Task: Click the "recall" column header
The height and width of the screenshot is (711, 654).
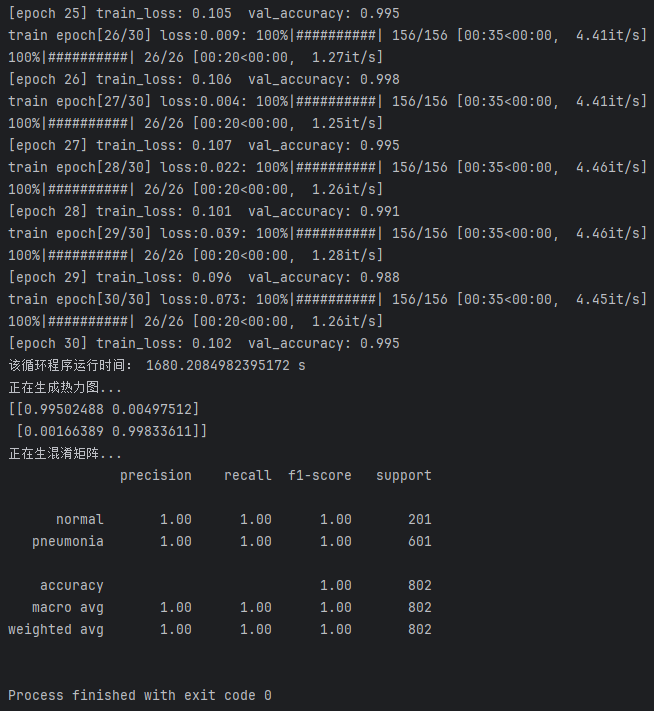Action: click(247, 475)
